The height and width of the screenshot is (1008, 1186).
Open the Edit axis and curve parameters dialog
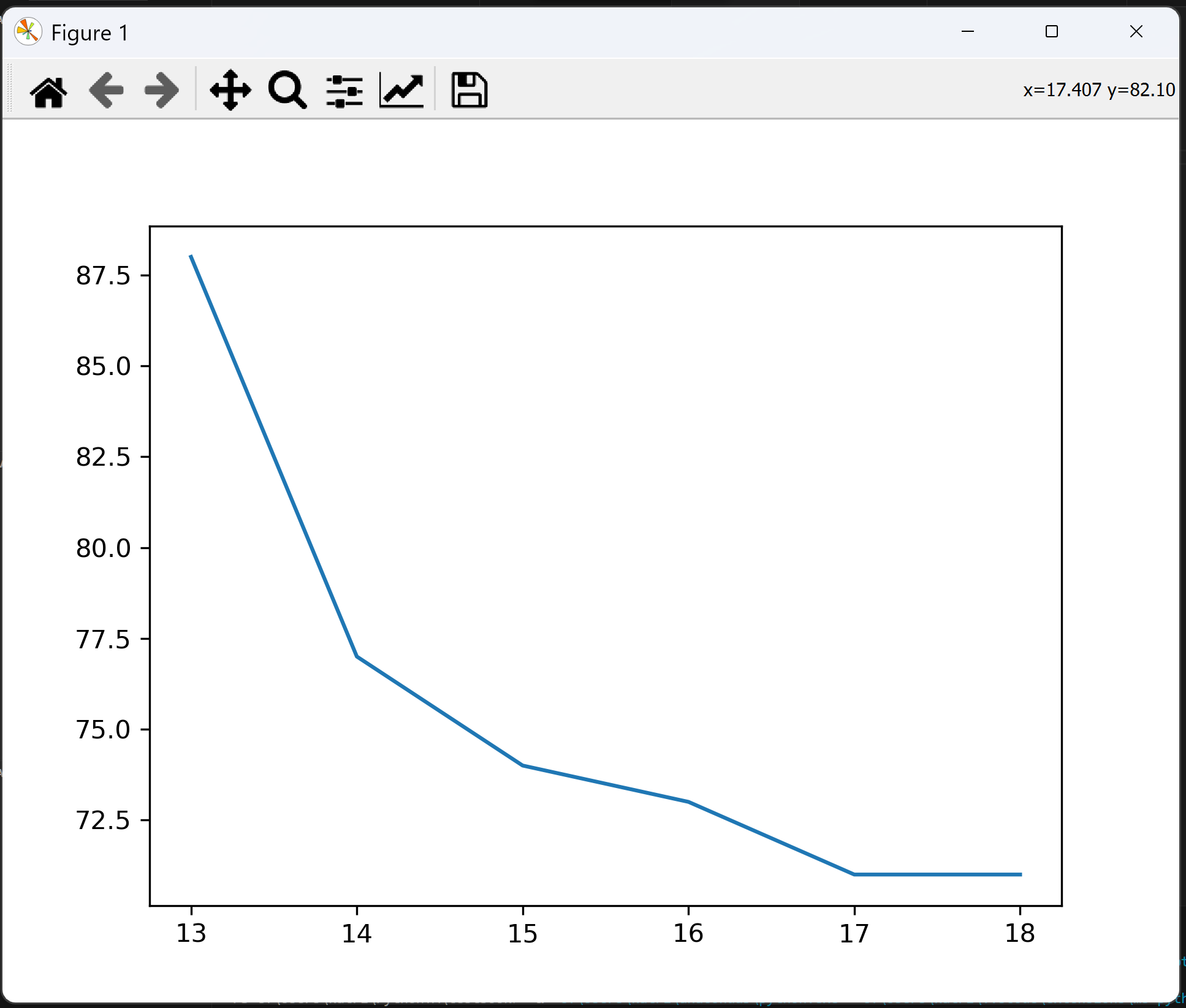[x=401, y=91]
